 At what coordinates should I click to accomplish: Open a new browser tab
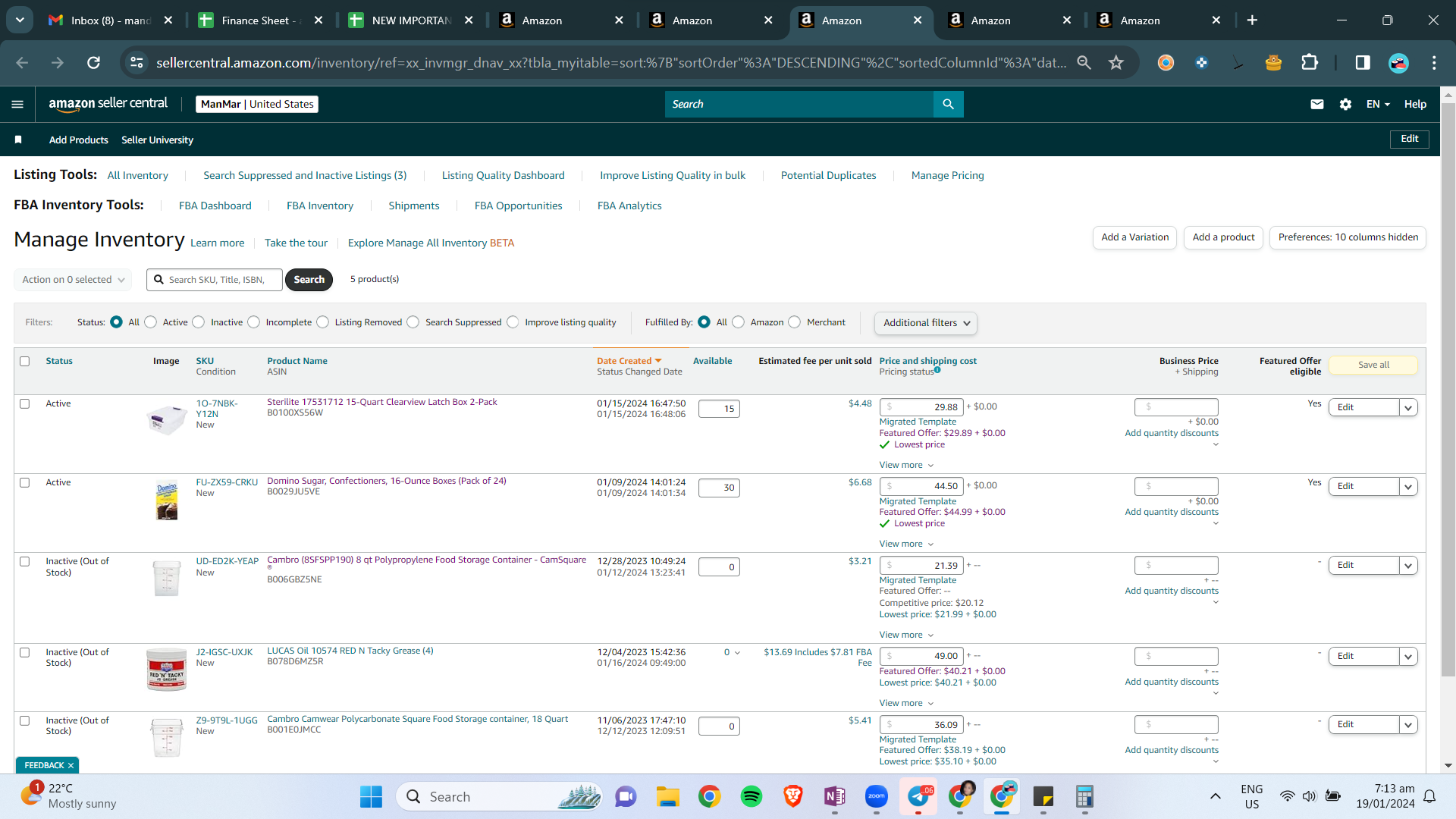click(1252, 20)
